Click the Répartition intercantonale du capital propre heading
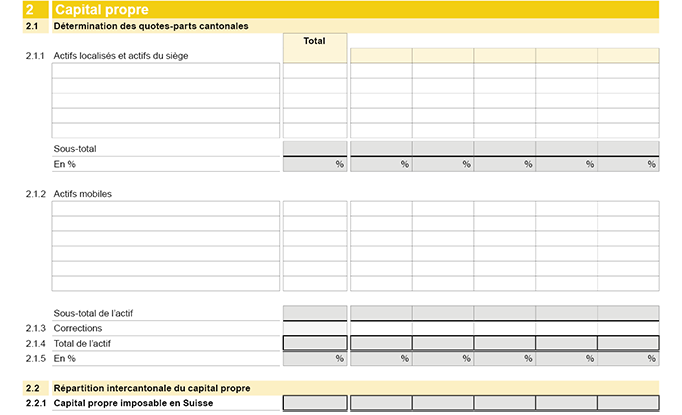The image size is (682, 415). 151,388
